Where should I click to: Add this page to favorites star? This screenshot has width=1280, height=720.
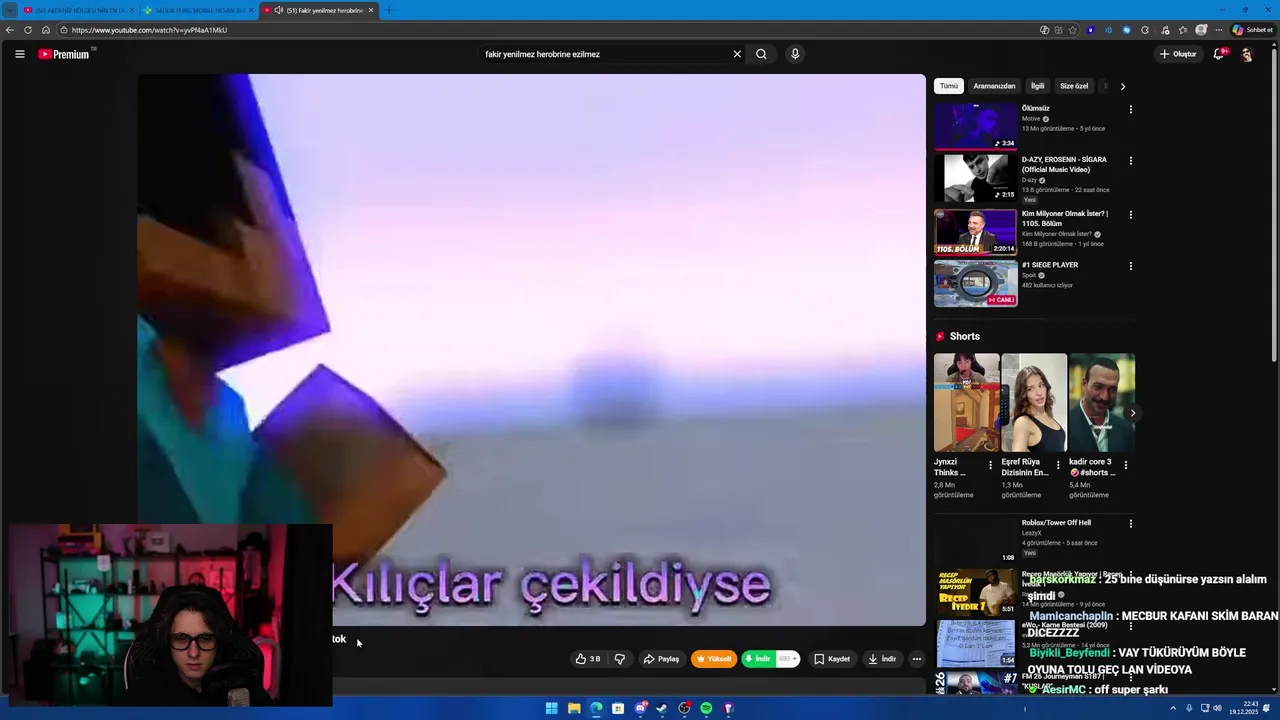1073,30
